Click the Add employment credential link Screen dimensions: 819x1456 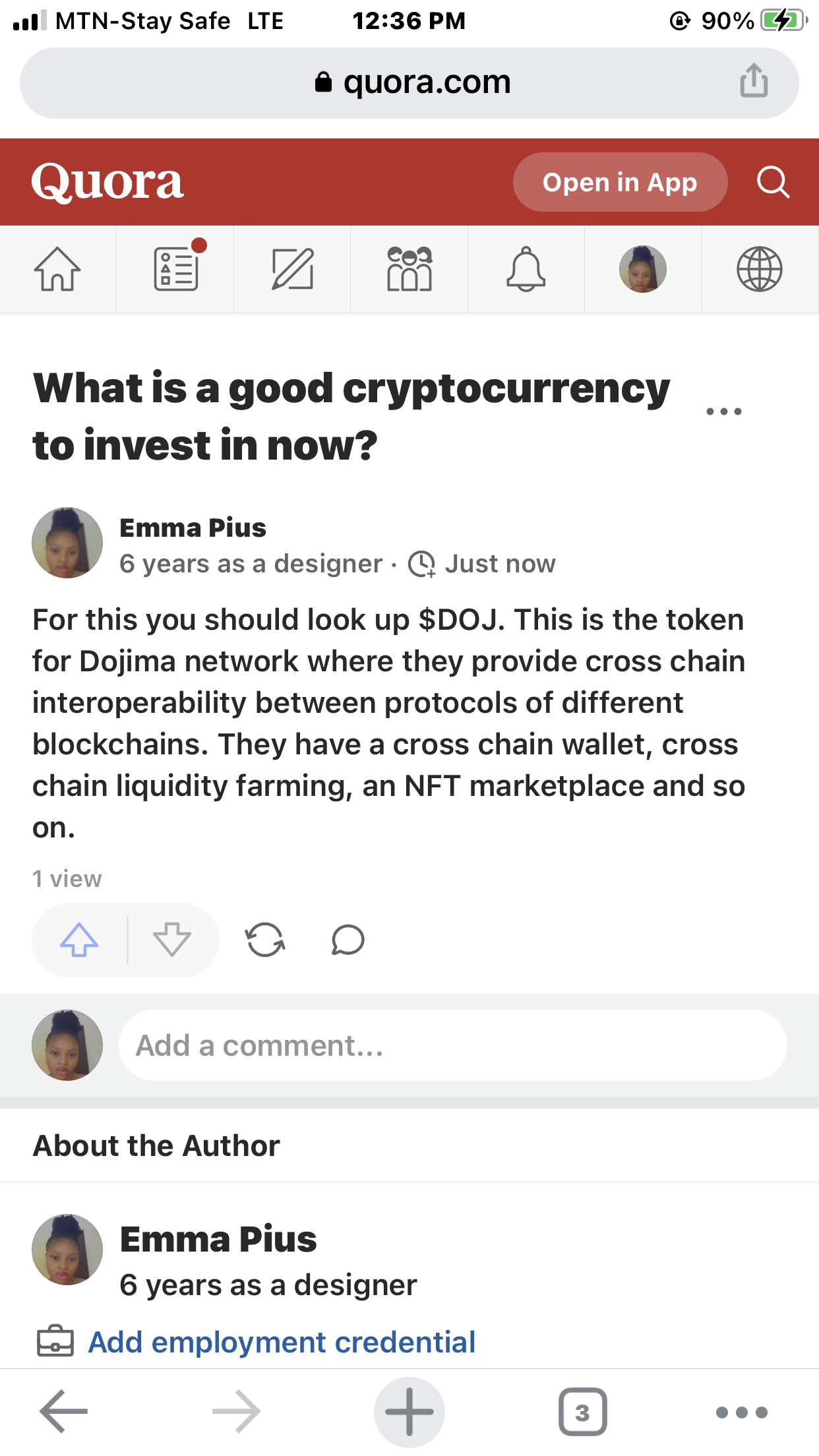tap(282, 1342)
